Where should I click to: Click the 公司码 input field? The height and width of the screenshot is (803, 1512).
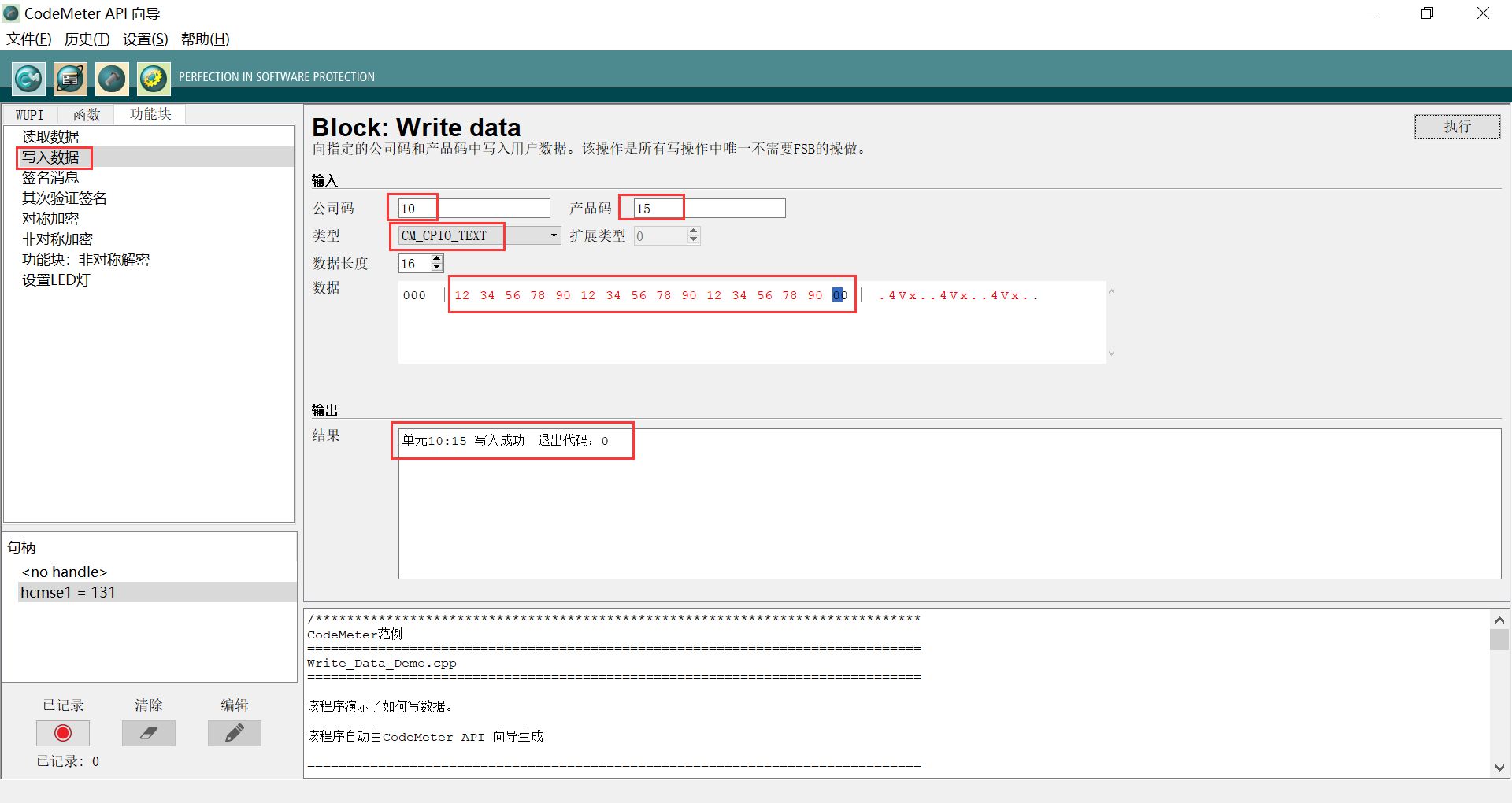point(474,209)
